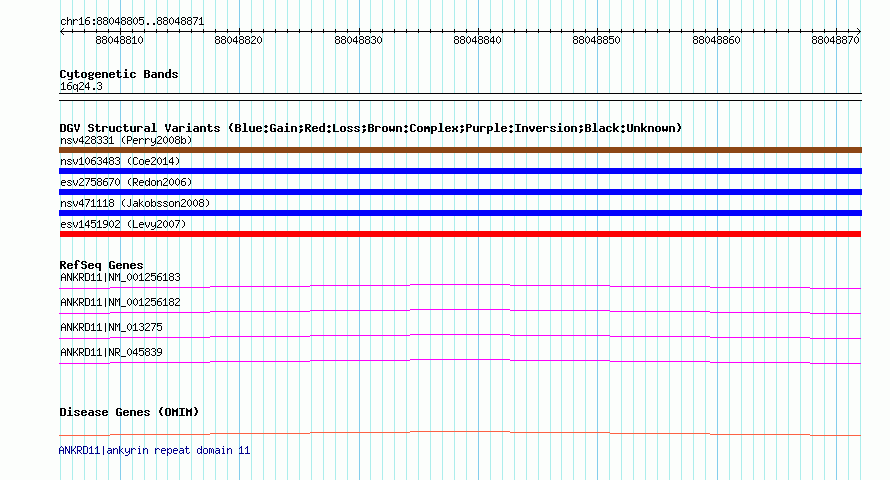Select the Cytogenetic Bands track title
890x480 pixels.
119,74
